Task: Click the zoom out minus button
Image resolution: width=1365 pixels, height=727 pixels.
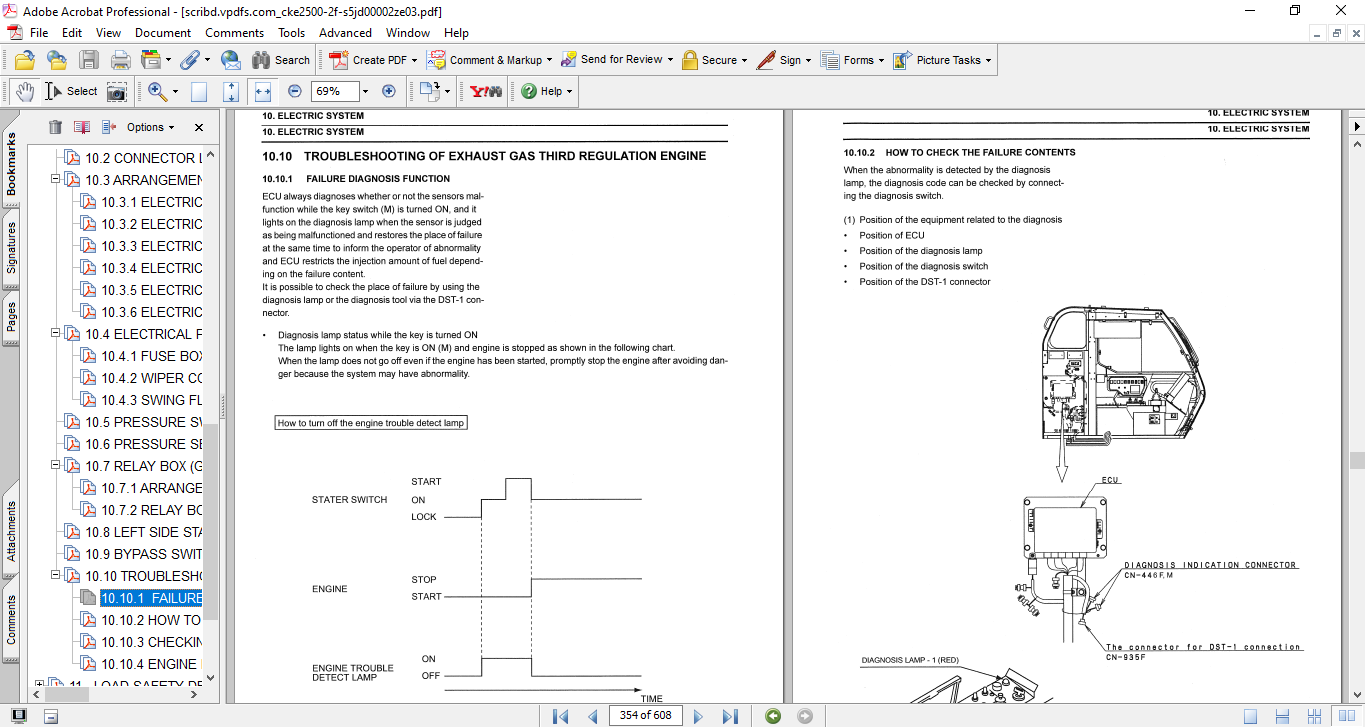Action: (294, 91)
